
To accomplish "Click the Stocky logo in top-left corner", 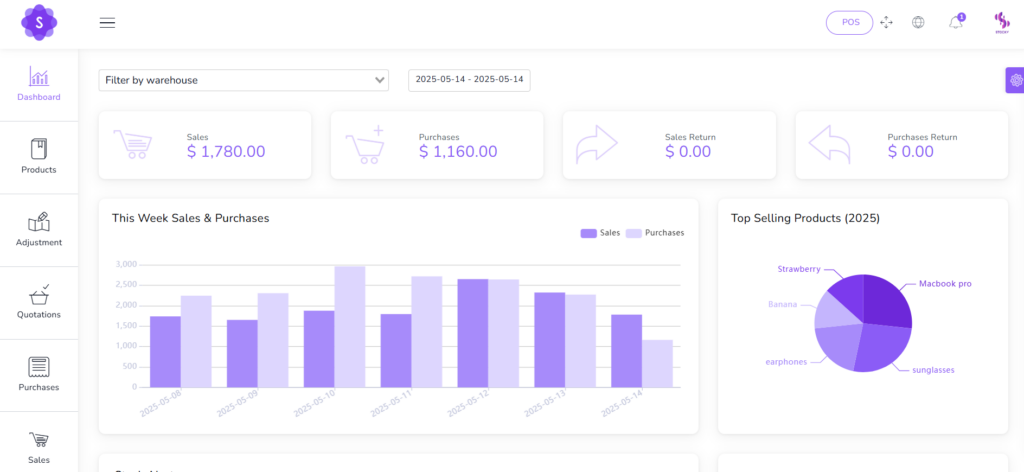I will coord(39,22).
